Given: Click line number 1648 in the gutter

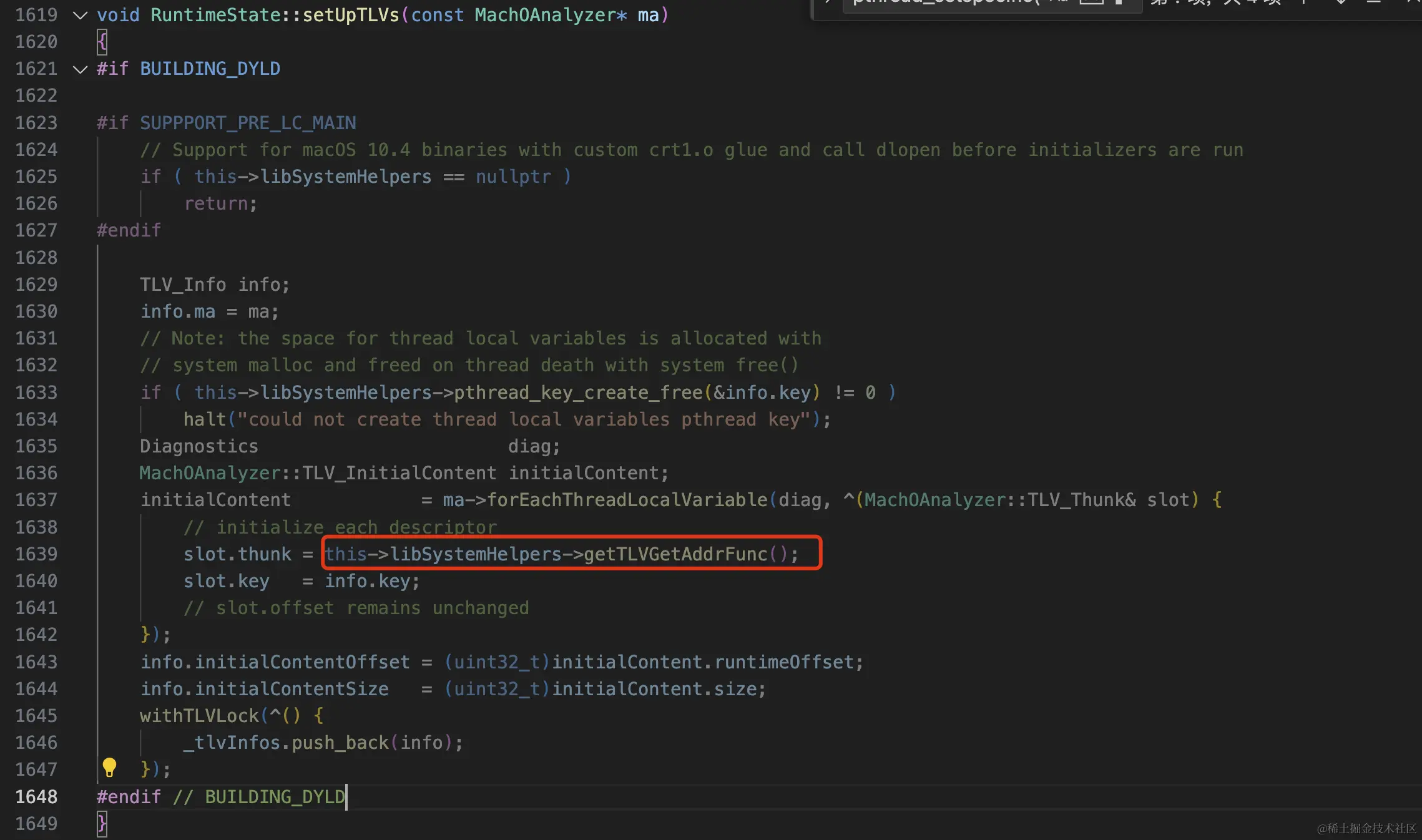Looking at the screenshot, I should pos(36,797).
